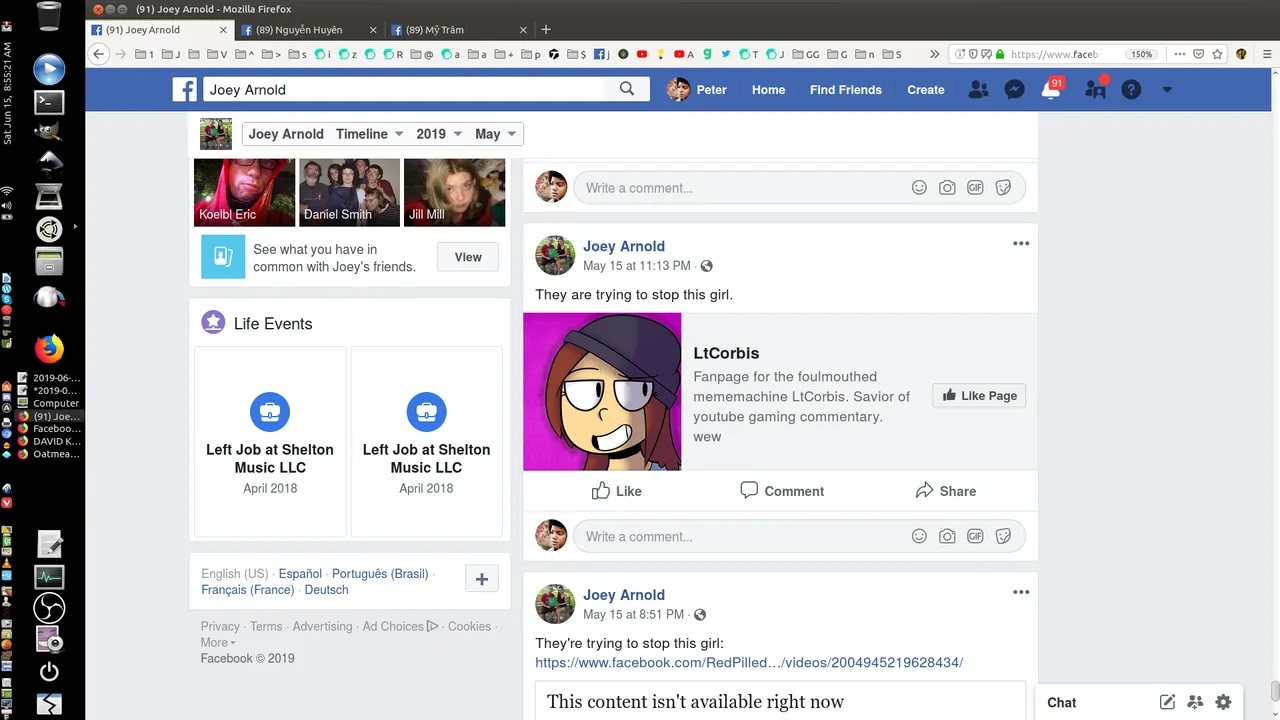1280x720 pixels.
Task: Share the LtCorbis post
Action: click(x=945, y=491)
